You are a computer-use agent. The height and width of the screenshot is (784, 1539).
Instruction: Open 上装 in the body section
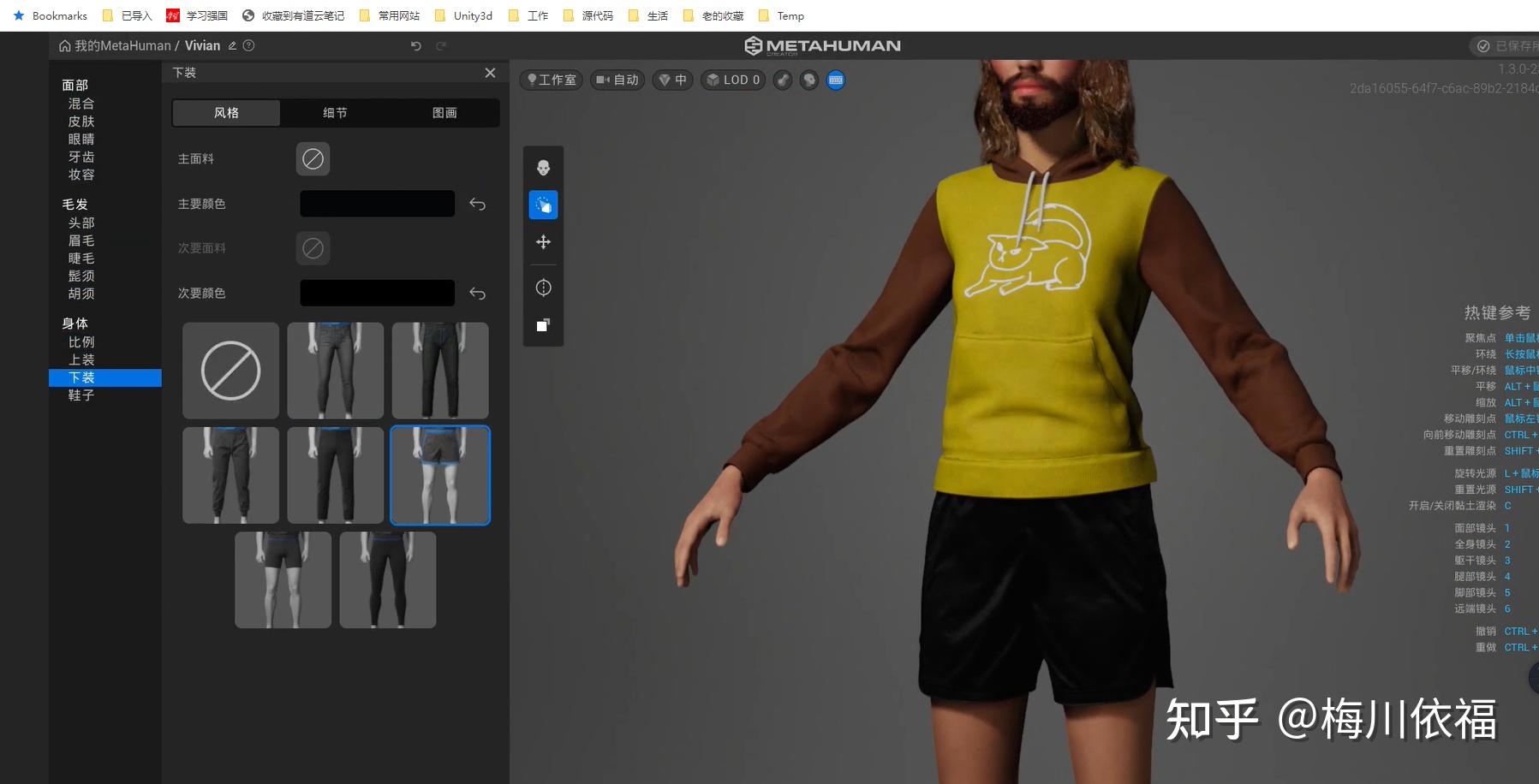point(81,359)
